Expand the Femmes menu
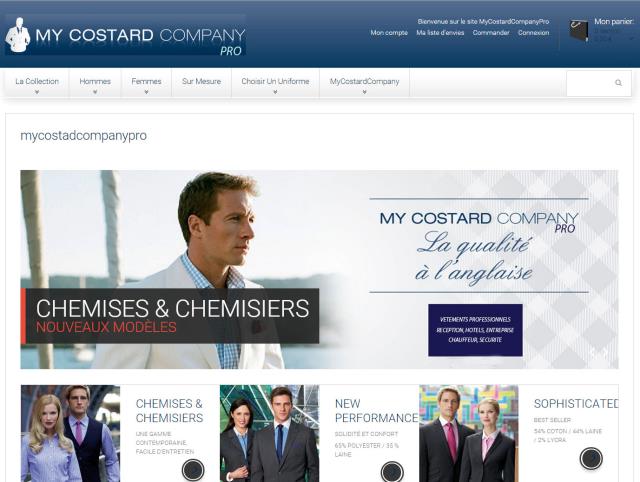Screen dimensions: 640x482 [146, 84]
